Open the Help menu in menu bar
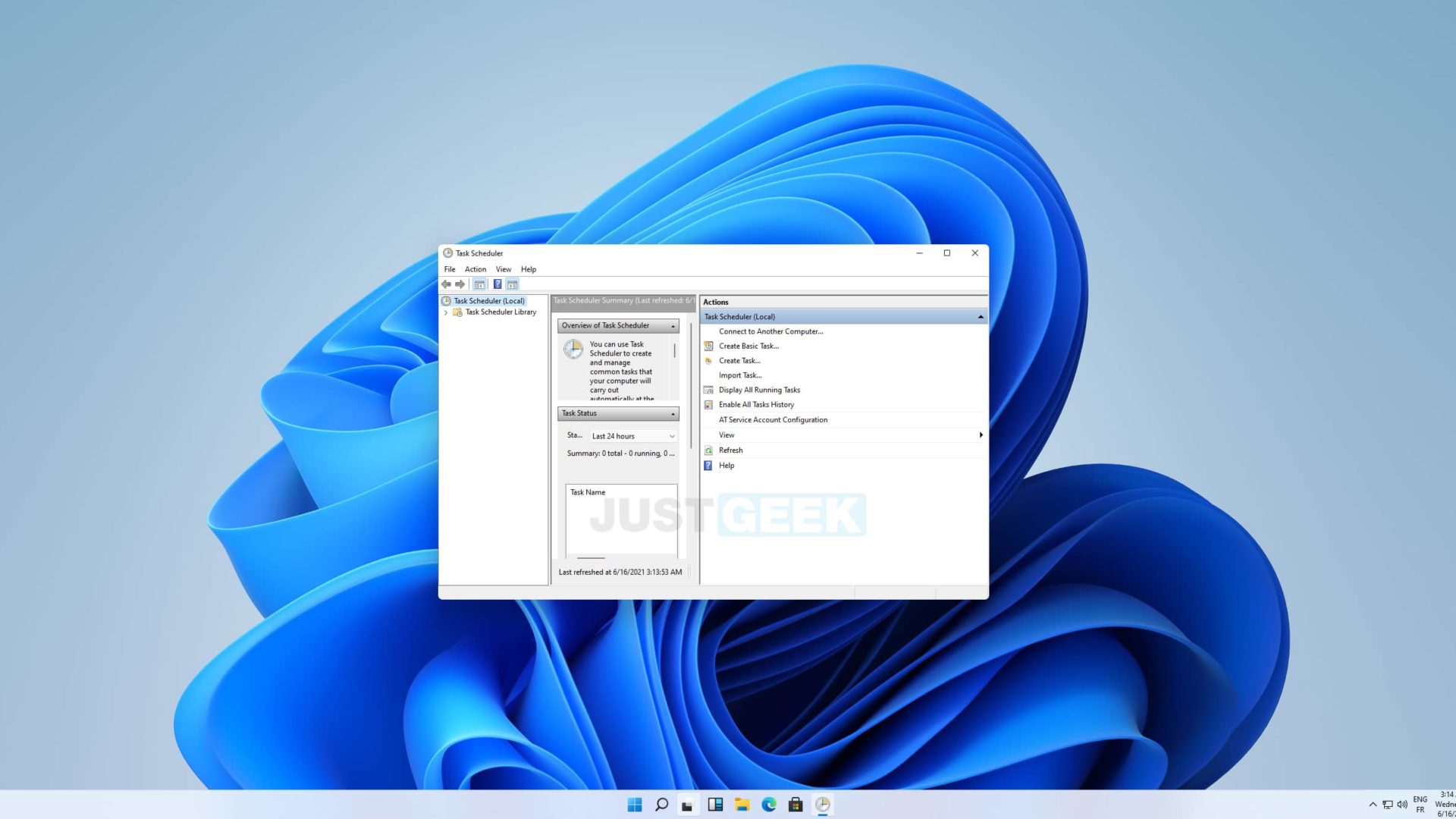The image size is (1456, 819). coord(529,269)
